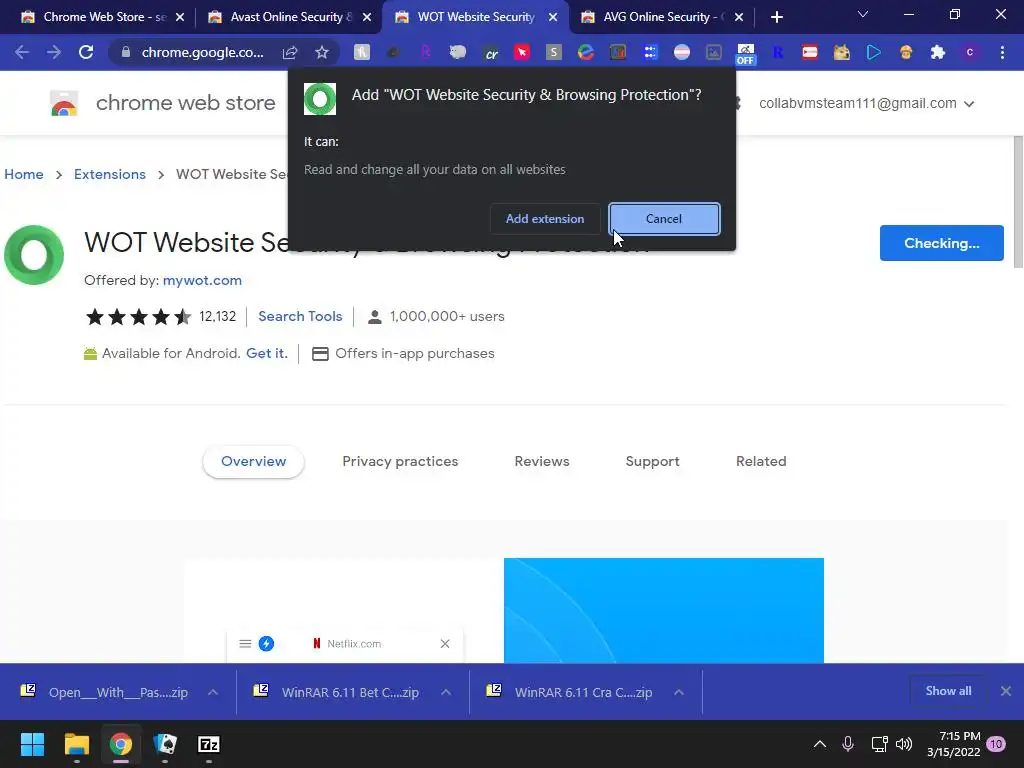The height and width of the screenshot is (768, 1024).
Task: Cancel the add extension dialog
Action: [664, 219]
